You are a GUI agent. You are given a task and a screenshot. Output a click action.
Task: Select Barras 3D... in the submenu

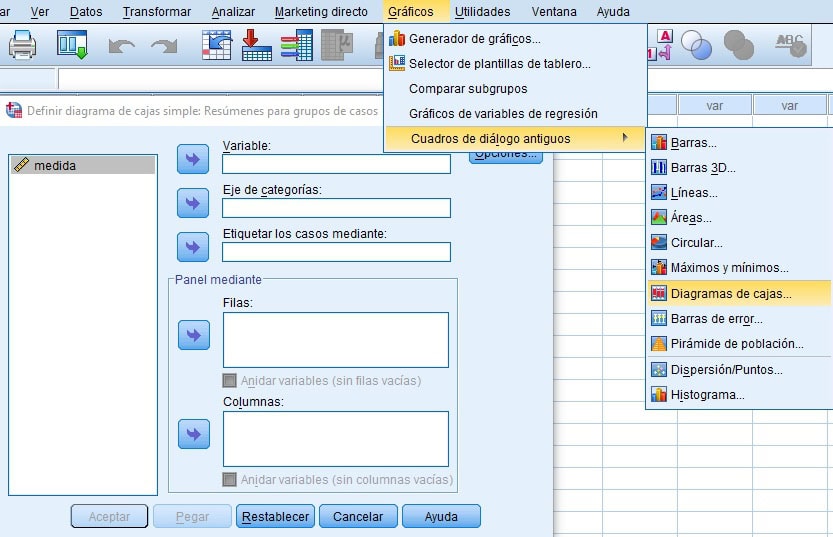(x=740, y=168)
